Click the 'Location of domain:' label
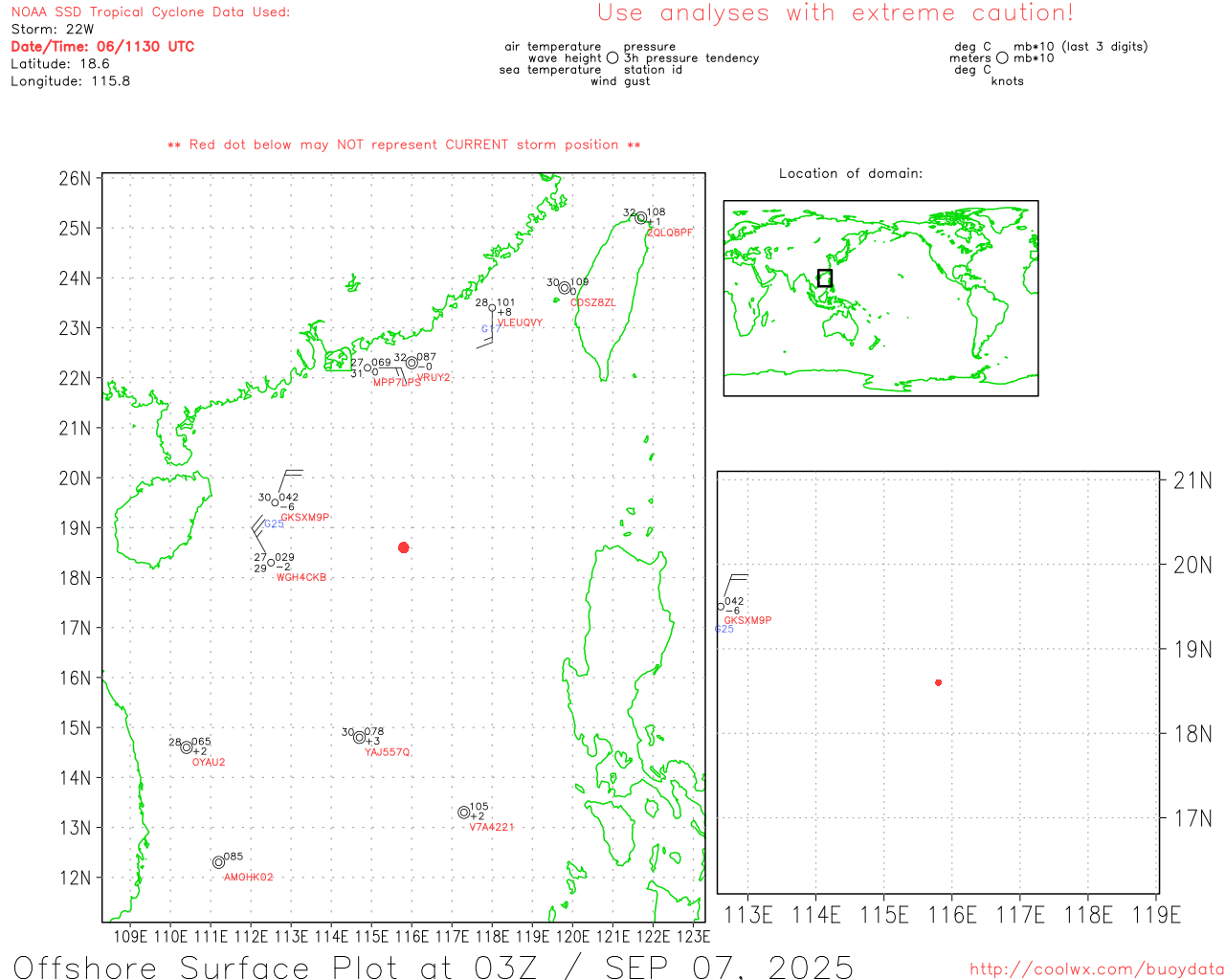The width and height of the screenshot is (1225, 980). (851, 173)
